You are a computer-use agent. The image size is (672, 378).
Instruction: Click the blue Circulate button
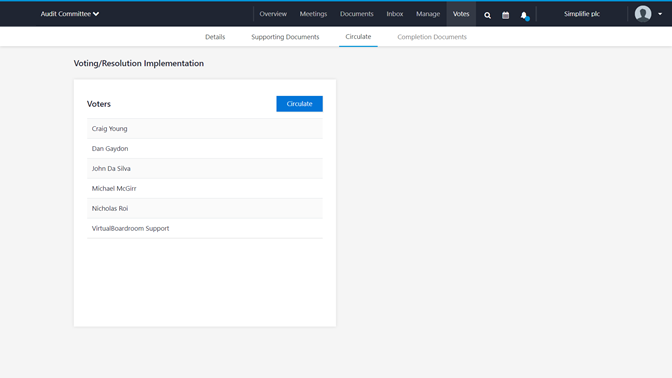tap(300, 104)
